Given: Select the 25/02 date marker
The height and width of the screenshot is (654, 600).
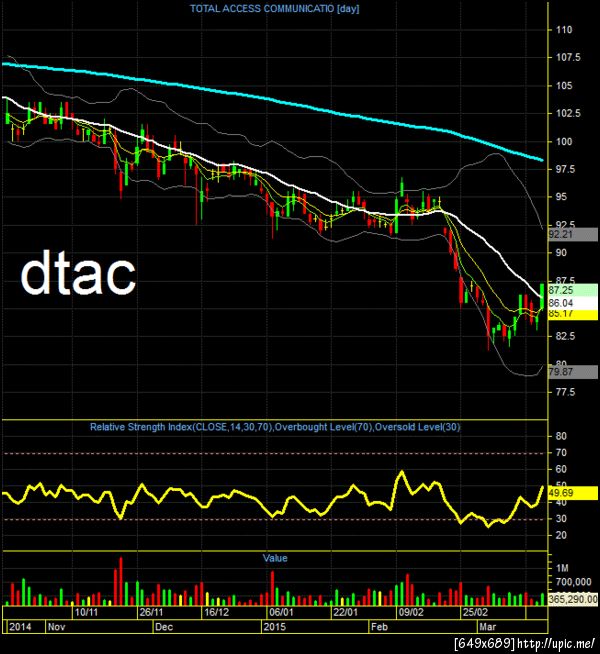Looking at the screenshot, I should 476,612.
